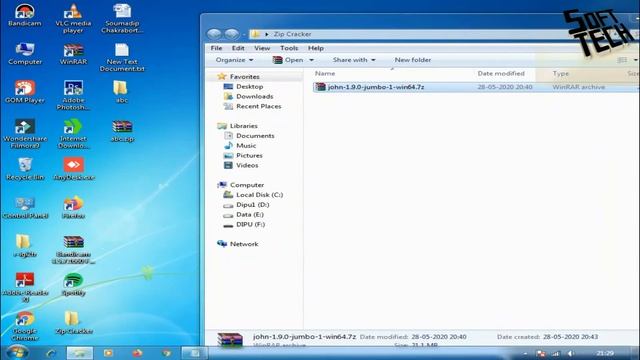The image size is (640, 360).
Task: Select the Bandicam archive on desktop
Action: point(73,249)
